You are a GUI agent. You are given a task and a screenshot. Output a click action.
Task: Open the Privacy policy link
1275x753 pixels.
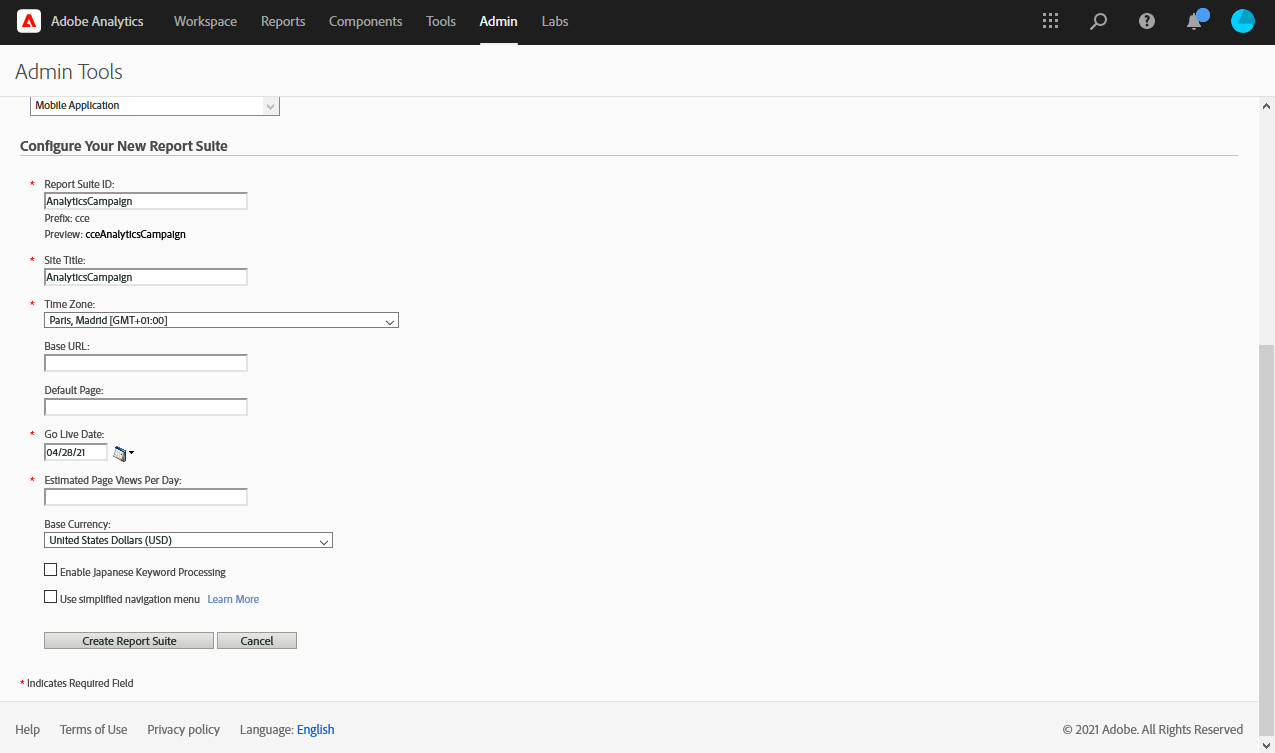(183, 729)
